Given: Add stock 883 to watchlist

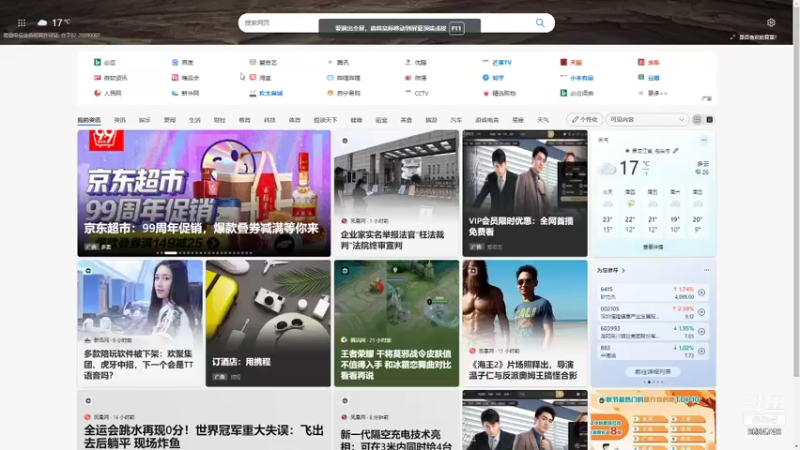Looking at the screenshot, I should pyautogui.click(x=702, y=351).
